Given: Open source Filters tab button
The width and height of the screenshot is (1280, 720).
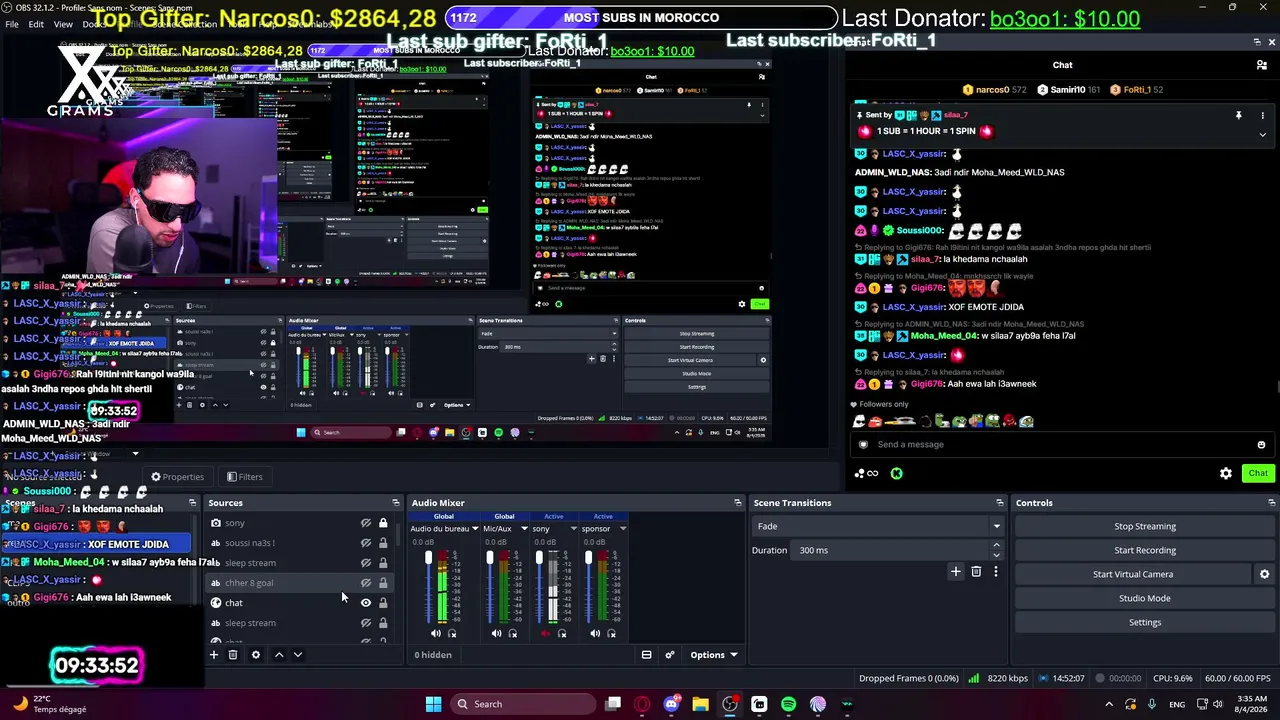Looking at the screenshot, I should [244, 477].
